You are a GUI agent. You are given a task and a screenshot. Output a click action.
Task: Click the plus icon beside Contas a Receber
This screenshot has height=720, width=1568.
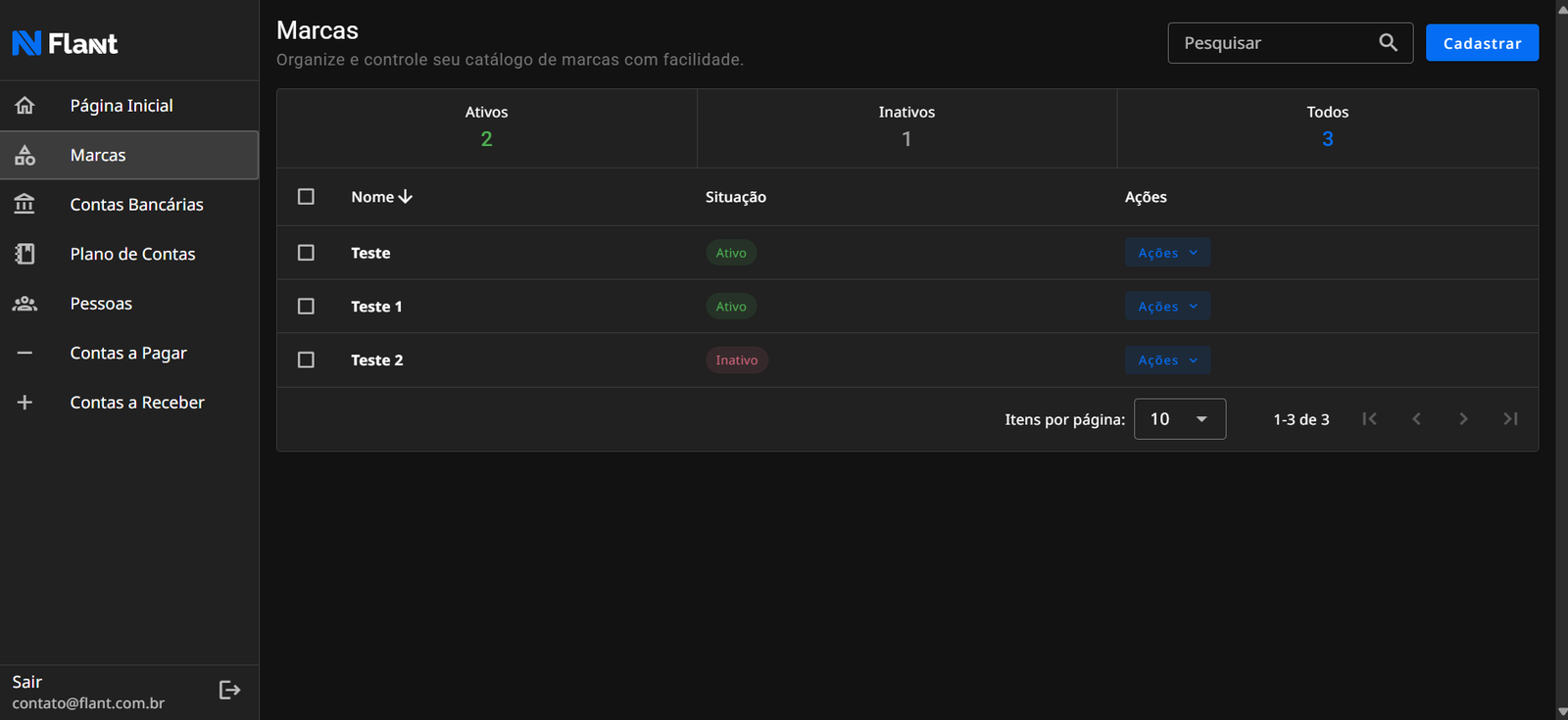coord(24,403)
